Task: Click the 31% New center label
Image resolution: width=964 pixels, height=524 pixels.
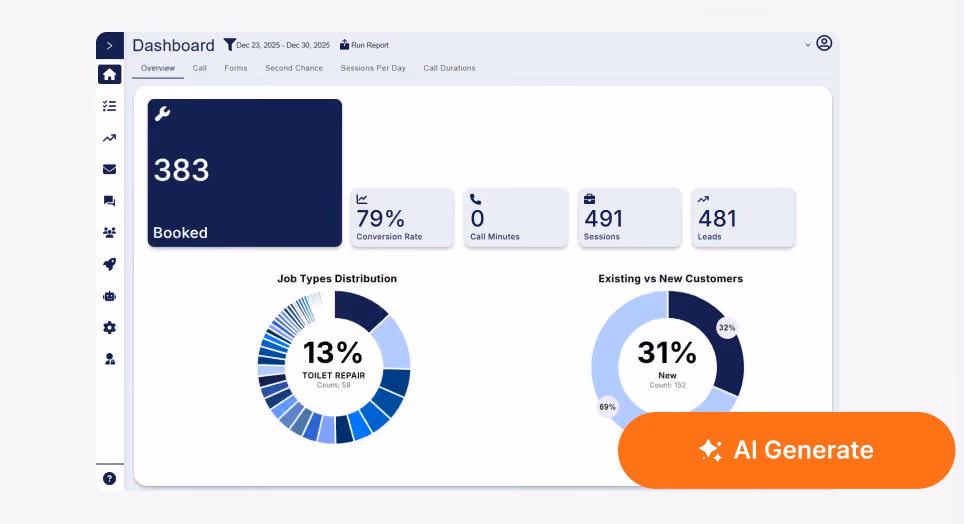Action: 667,363
